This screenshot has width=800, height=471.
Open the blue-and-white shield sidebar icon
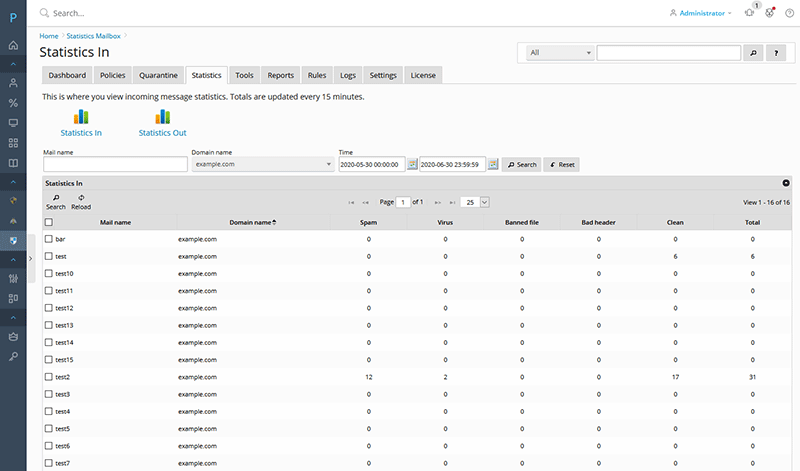click(x=13, y=240)
